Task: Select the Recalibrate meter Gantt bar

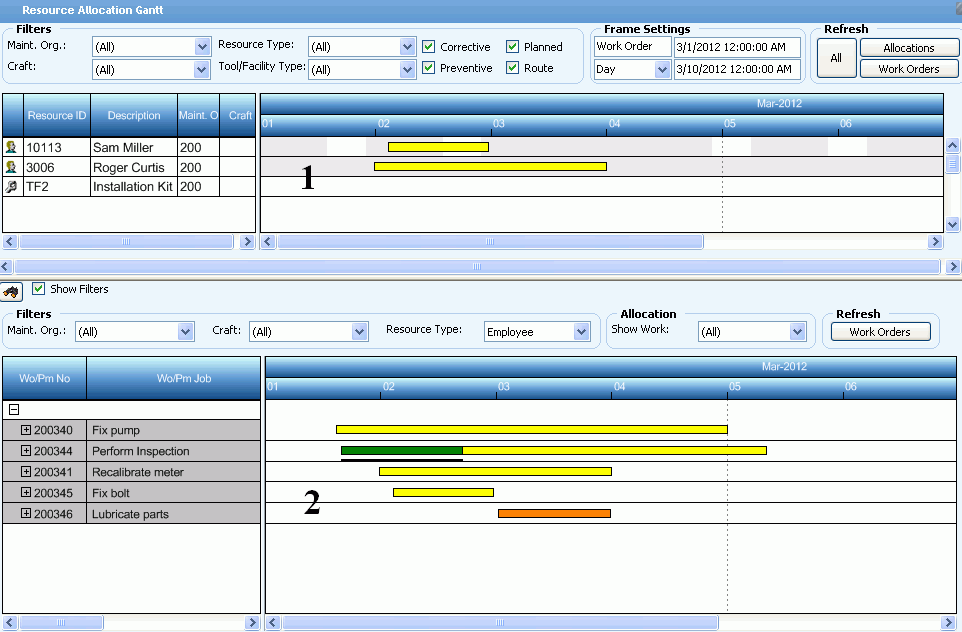Action: click(495, 471)
